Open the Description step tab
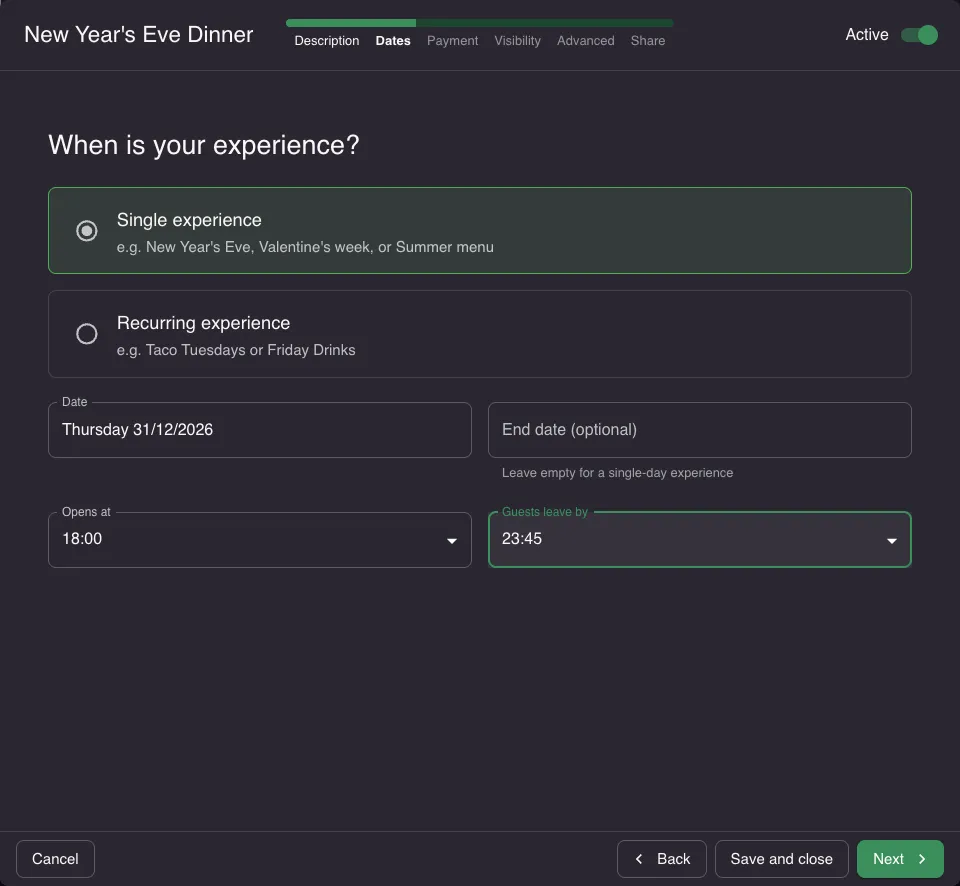Screen dimensions: 960x886 326,40
